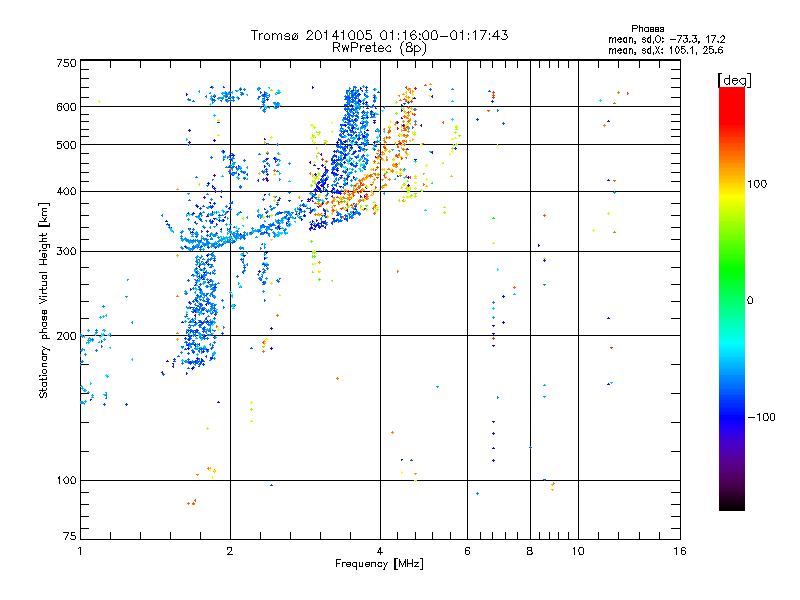This screenshot has width=800, height=600.
Task: Click the colorbar tick label '100'
Action: click(x=757, y=184)
